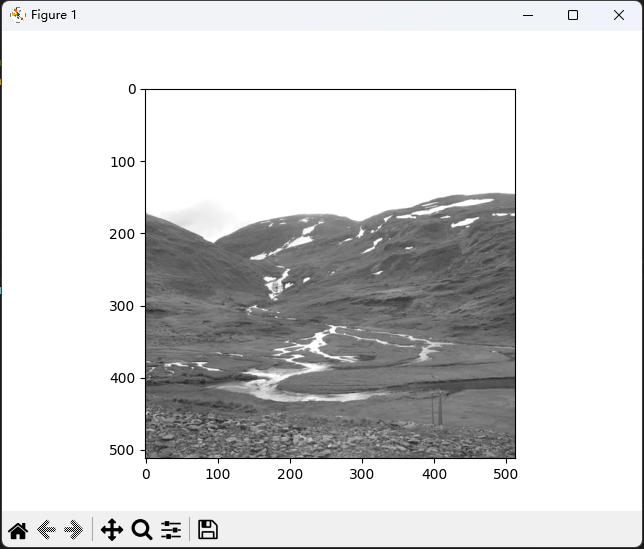
Task: Click the x-axis tick label 400
Action: coord(434,474)
